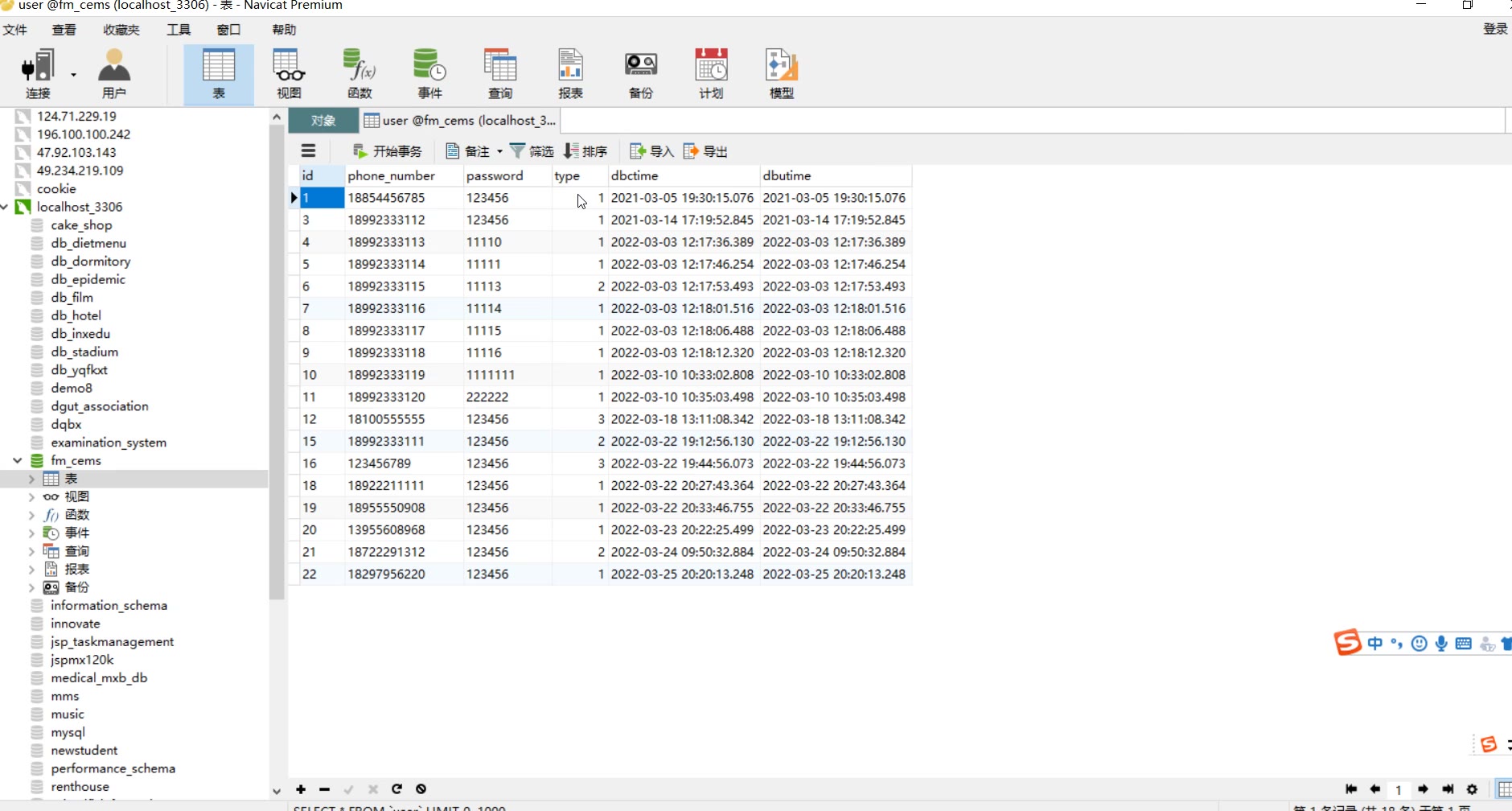Go to last page navigation icon
Image resolution: width=1512 pixels, height=811 pixels.
tap(1448, 789)
